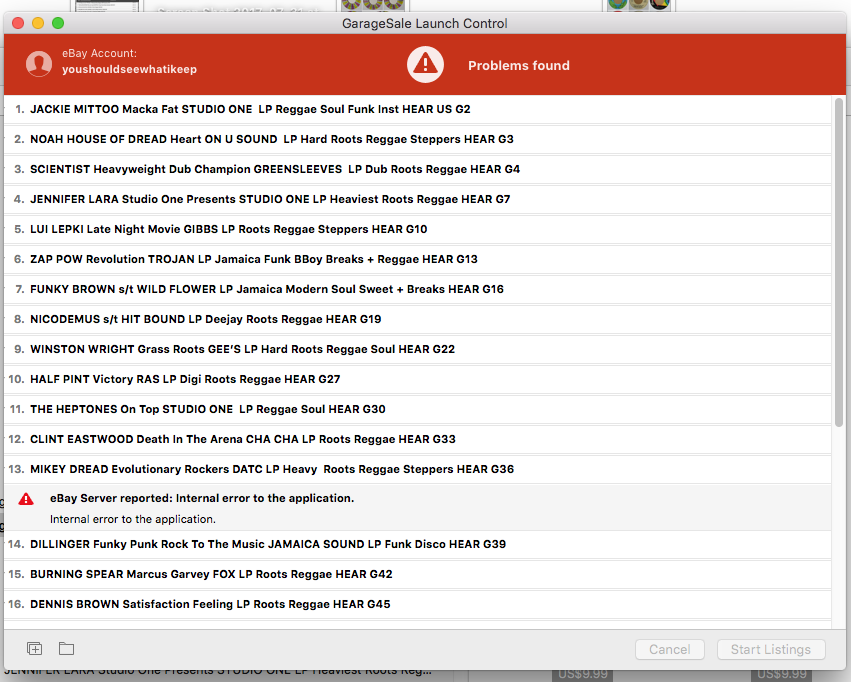This screenshot has width=851, height=682.
Task: Click the Problems found warning icon
Action: click(426, 65)
